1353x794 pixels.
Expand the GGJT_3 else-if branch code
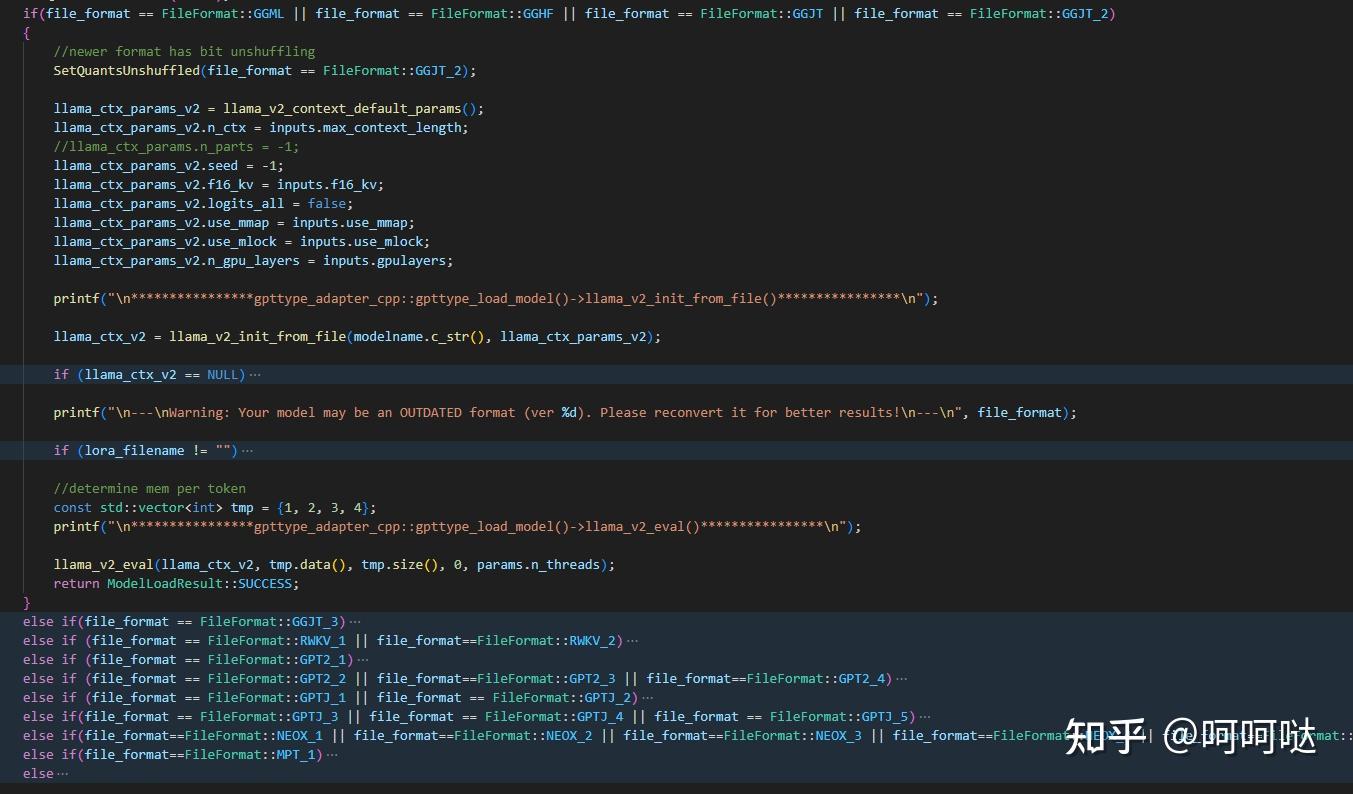click(x=352, y=621)
